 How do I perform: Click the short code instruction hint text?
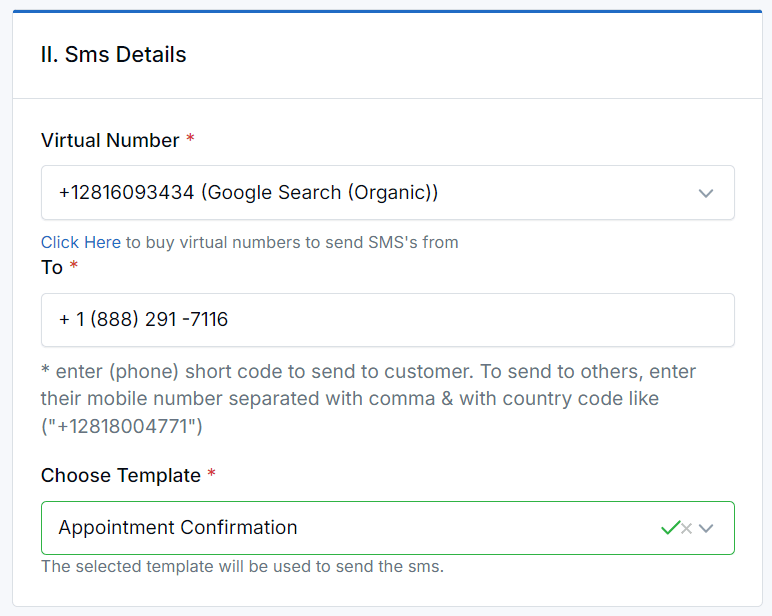[368, 399]
